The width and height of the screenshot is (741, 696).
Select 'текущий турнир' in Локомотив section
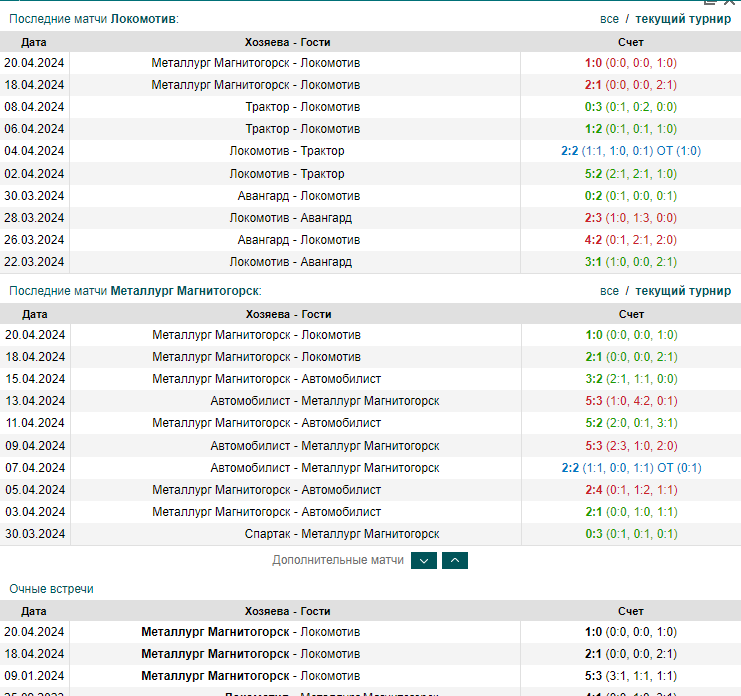click(683, 19)
